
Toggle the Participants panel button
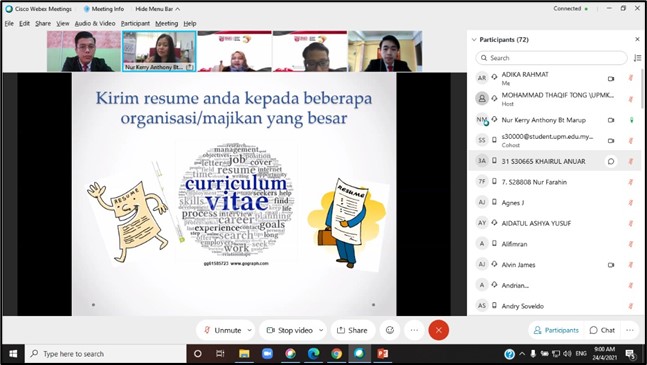556,330
